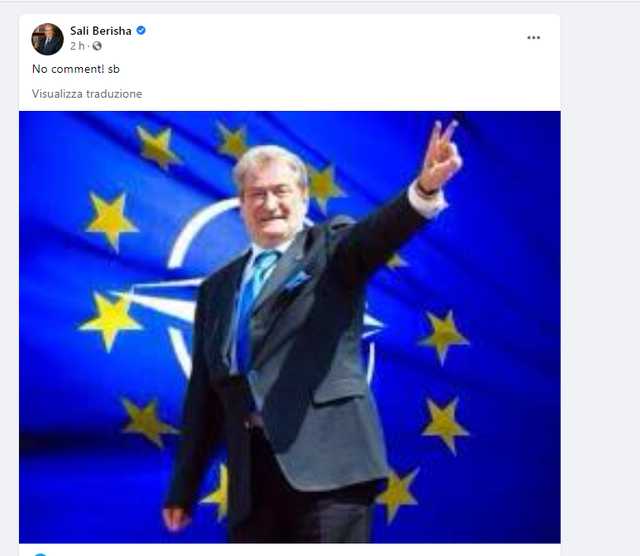Click 'Visualizza traduzione' to translate the post
640x556 pixels.
(87, 94)
